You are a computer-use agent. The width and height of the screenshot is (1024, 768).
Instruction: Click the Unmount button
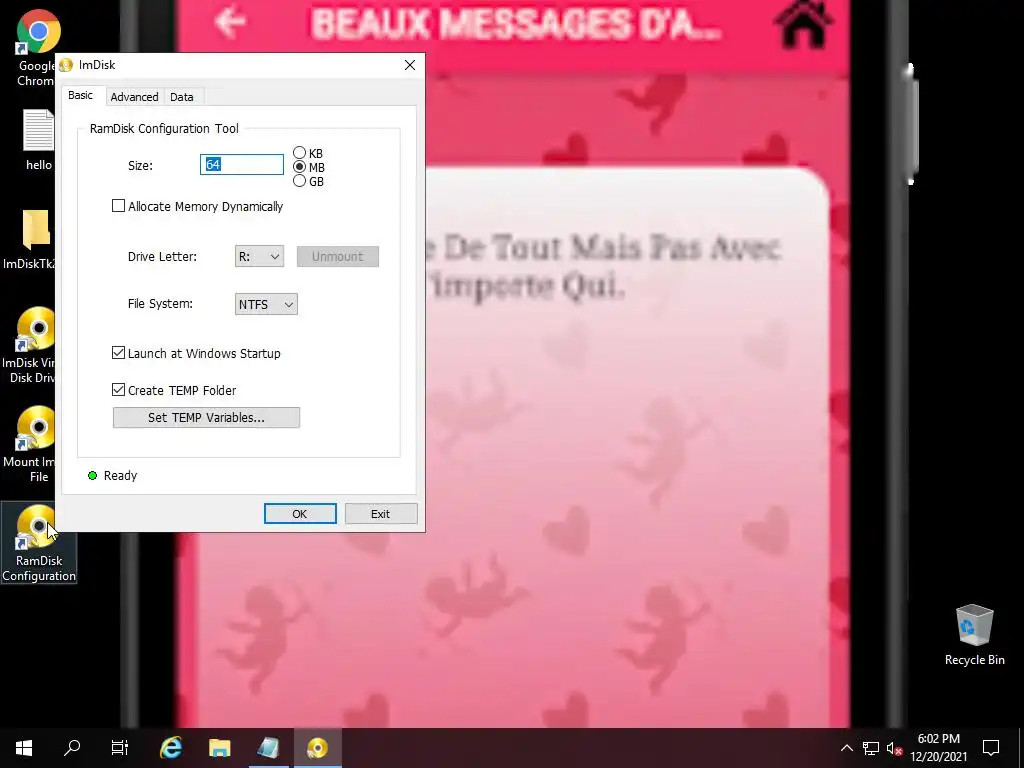click(338, 257)
